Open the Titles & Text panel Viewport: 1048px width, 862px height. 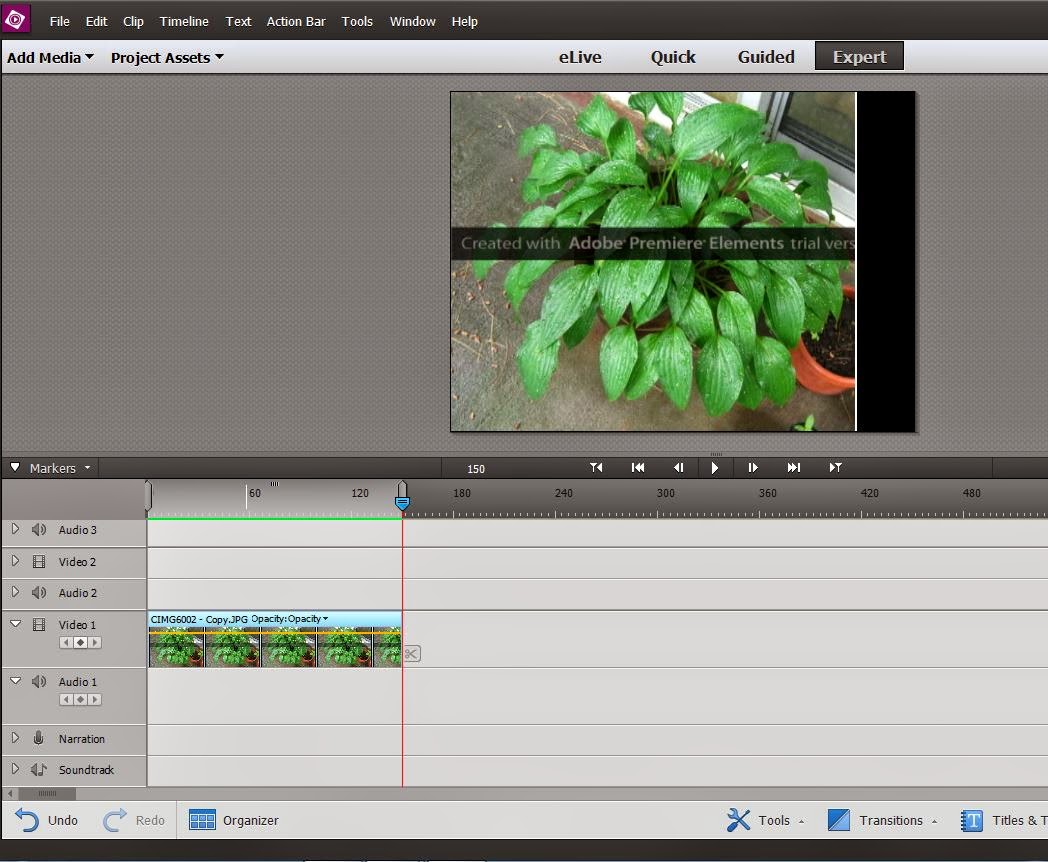pyautogui.click(x=1004, y=820)
